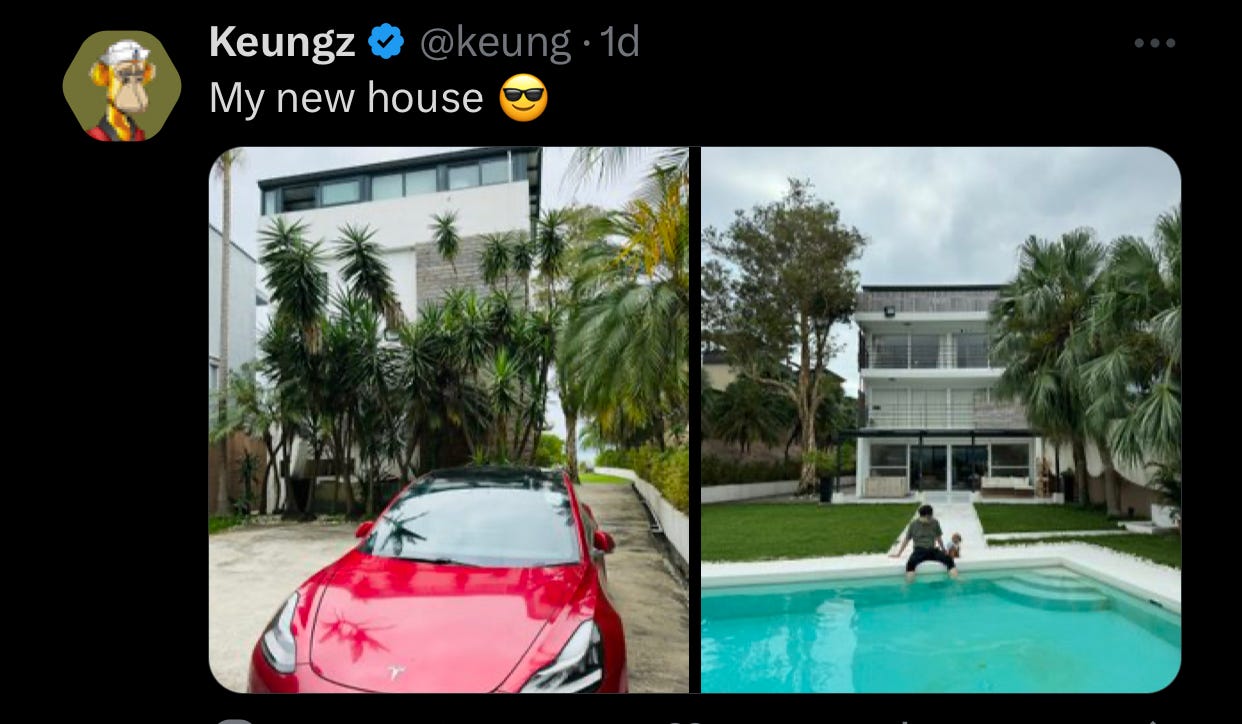Open the left photo with the red car

pos(449,420)
